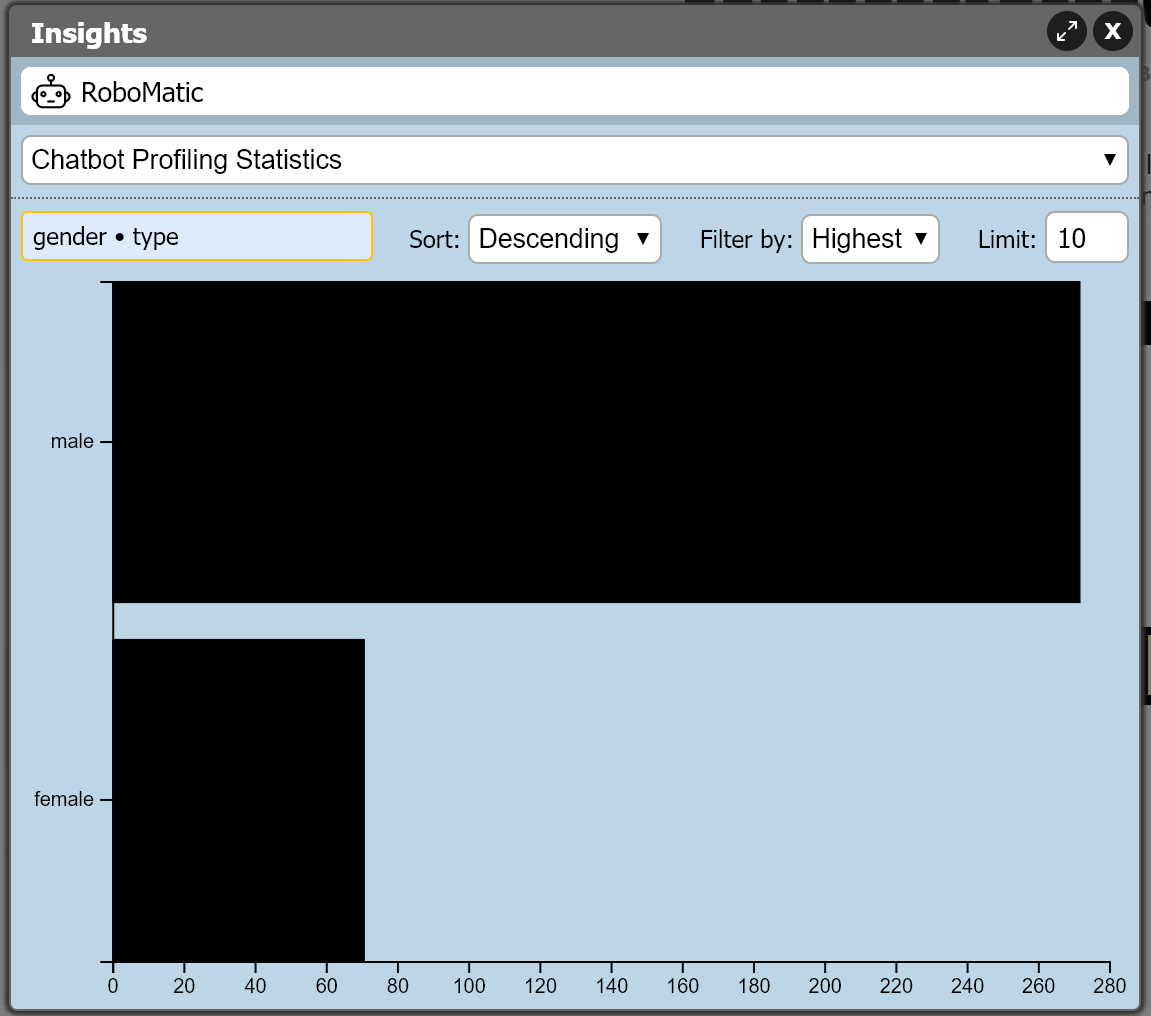Click the female axis label
1151x1016 pixels.
(x=64, y=799)
